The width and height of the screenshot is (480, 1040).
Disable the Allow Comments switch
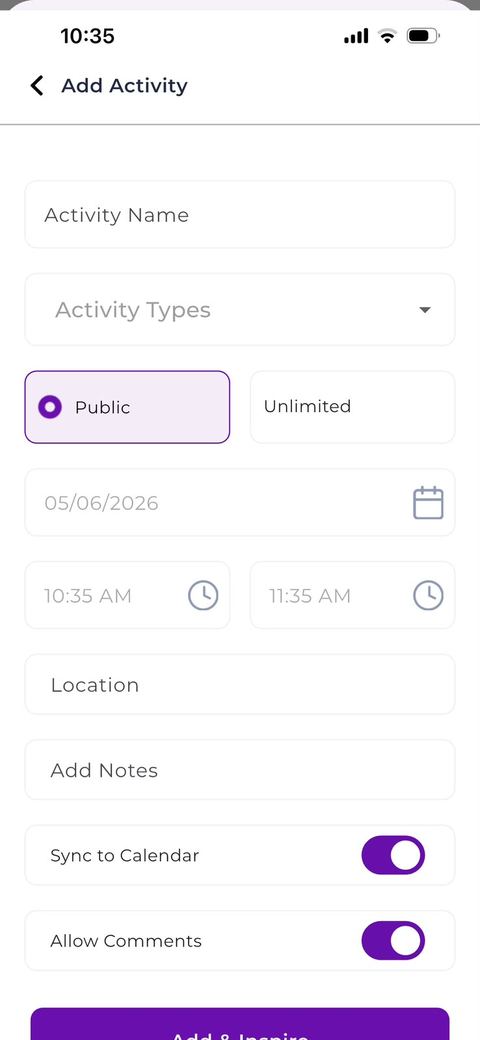pyautogui.click(x=393, y=941)
